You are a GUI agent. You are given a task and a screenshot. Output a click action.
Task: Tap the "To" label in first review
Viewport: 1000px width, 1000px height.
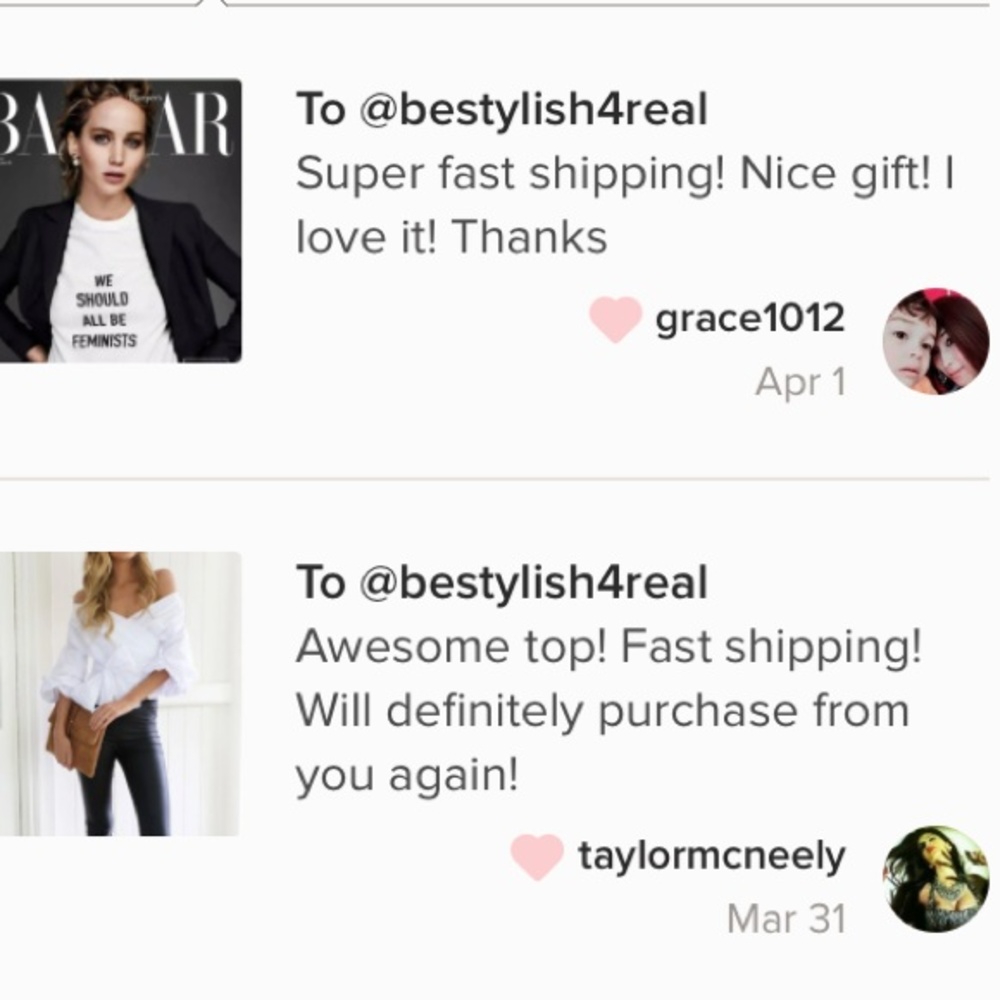tap(320, 111)
